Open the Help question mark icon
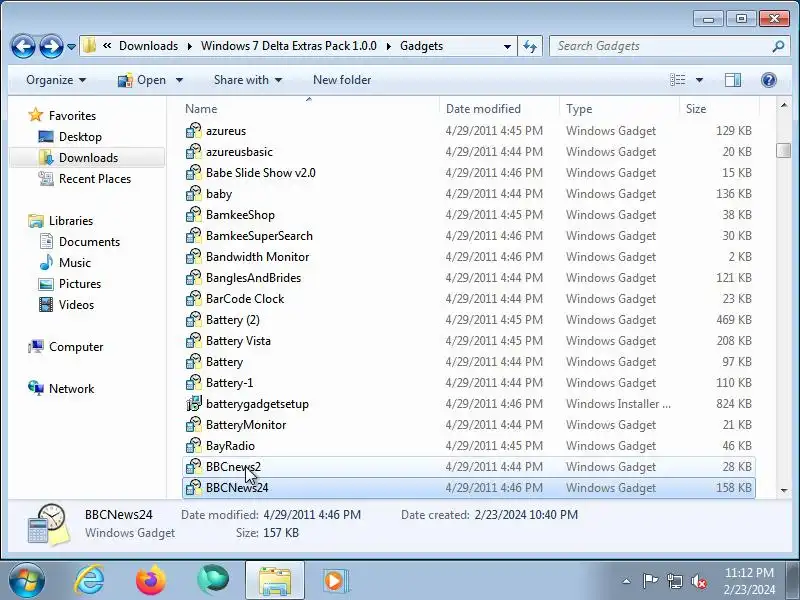 [768, 80]
